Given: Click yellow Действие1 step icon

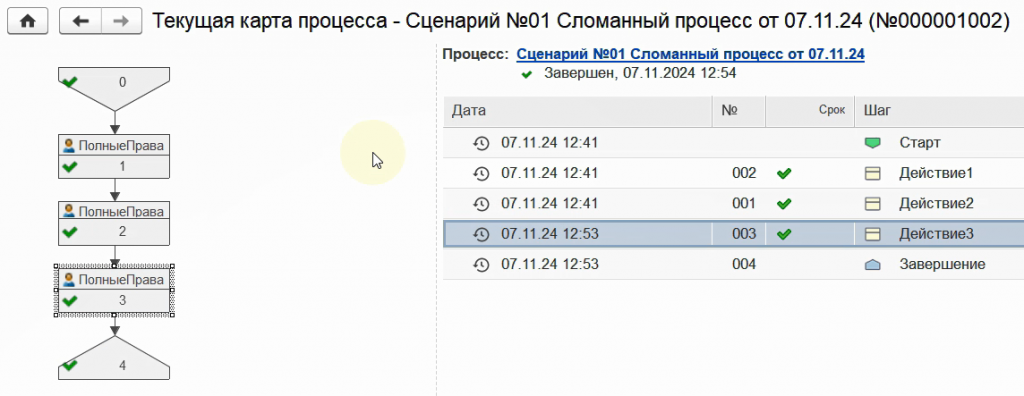Looking at the screenshot, I should (872, 173).
